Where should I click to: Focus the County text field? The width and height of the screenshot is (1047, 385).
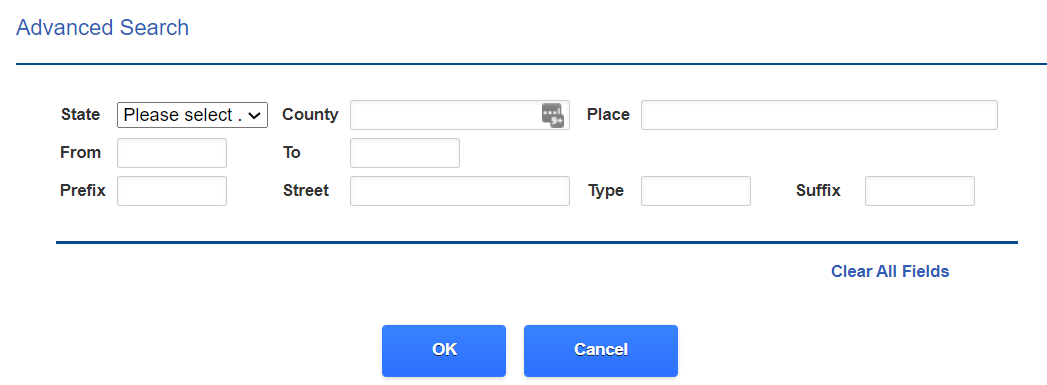(x=459, y=115)
